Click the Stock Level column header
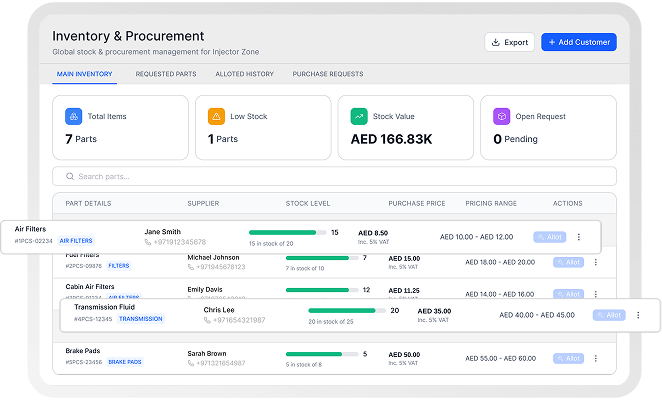 (x=308, y=204)
